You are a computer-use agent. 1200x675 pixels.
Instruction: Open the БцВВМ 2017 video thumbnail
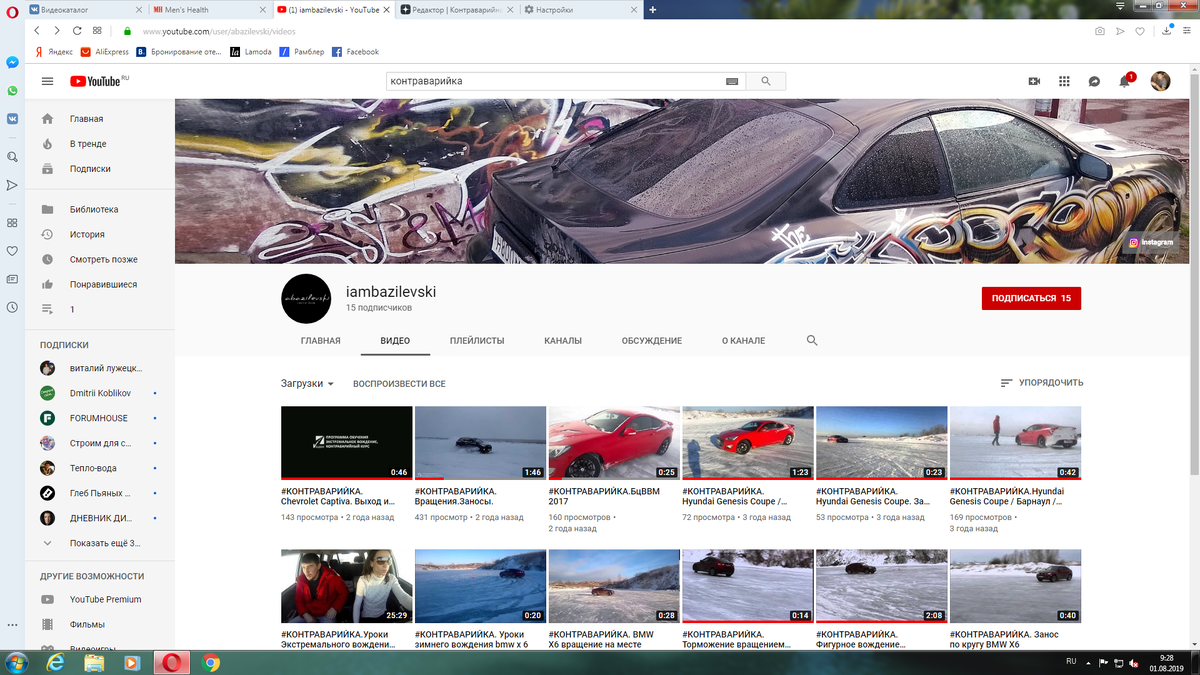(x=614, y=443)
